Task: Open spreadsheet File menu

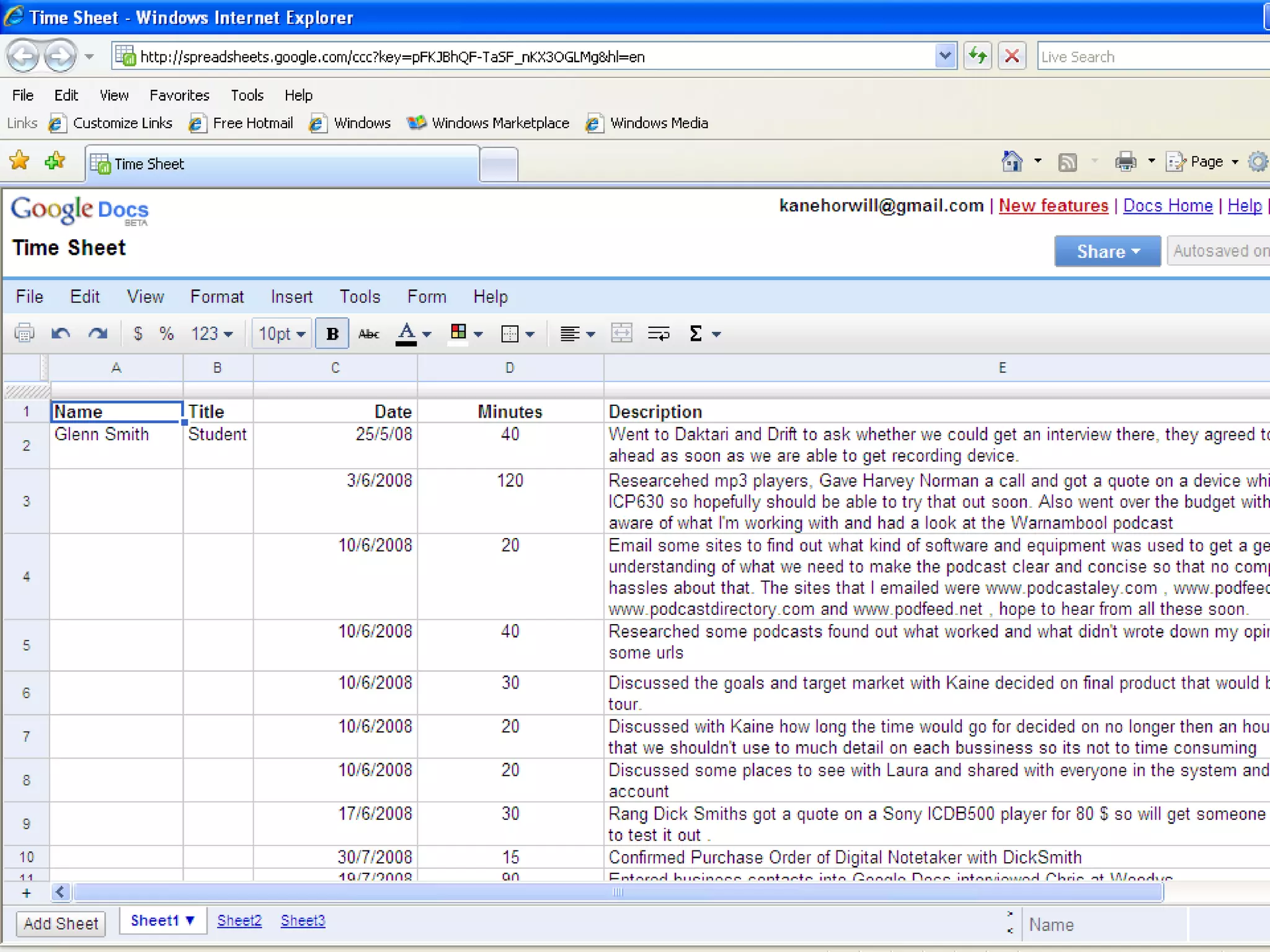Action: [29, 297]
